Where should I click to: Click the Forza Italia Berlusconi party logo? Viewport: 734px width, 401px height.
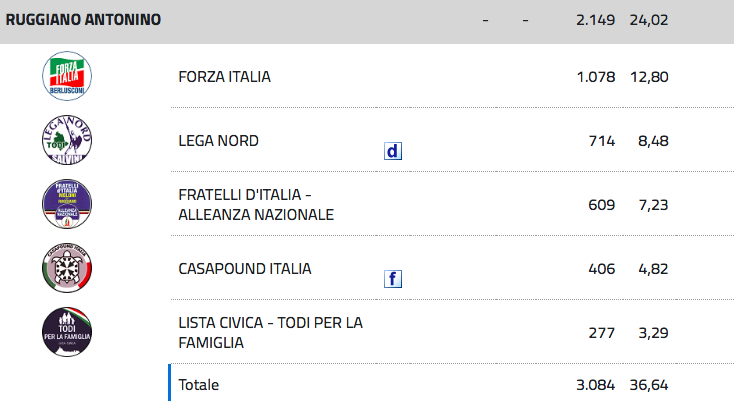point(67,76)
